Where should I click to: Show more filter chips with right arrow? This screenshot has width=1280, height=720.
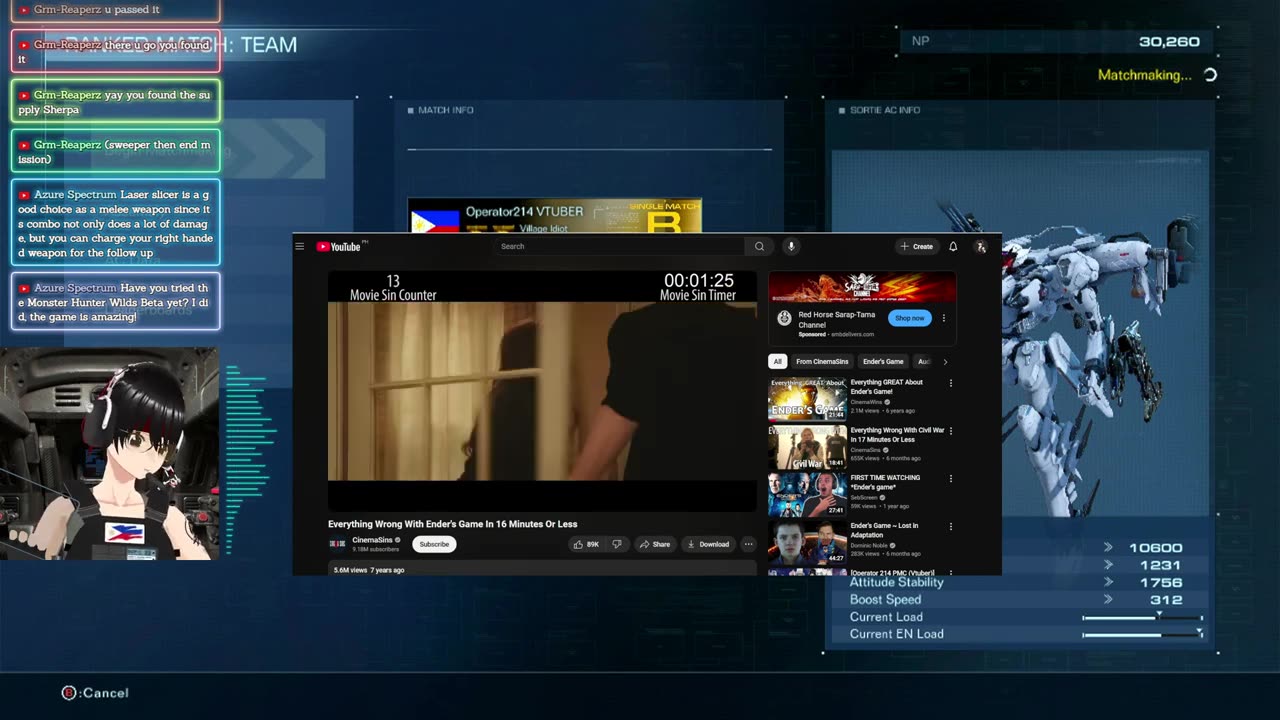point(945,361)
